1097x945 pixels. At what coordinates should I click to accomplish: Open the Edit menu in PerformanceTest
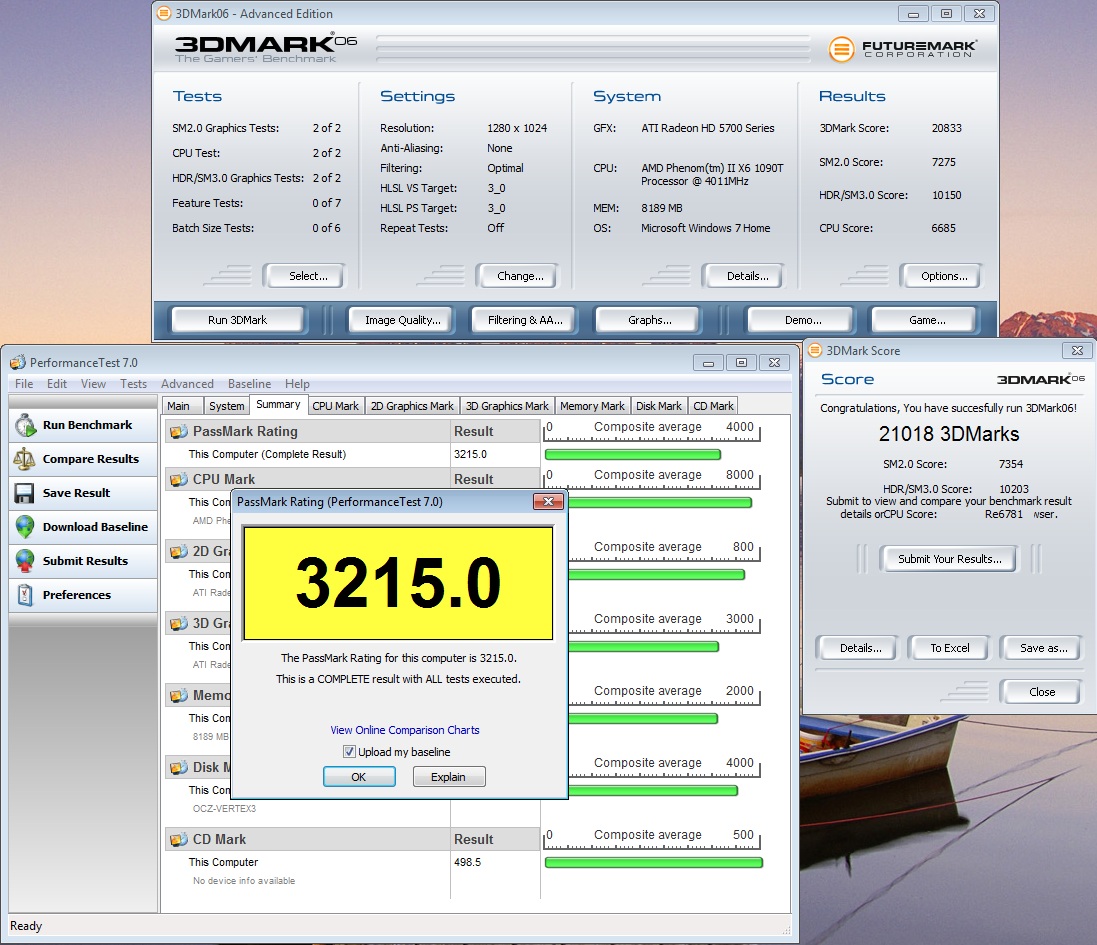click(x=57, y=384)
